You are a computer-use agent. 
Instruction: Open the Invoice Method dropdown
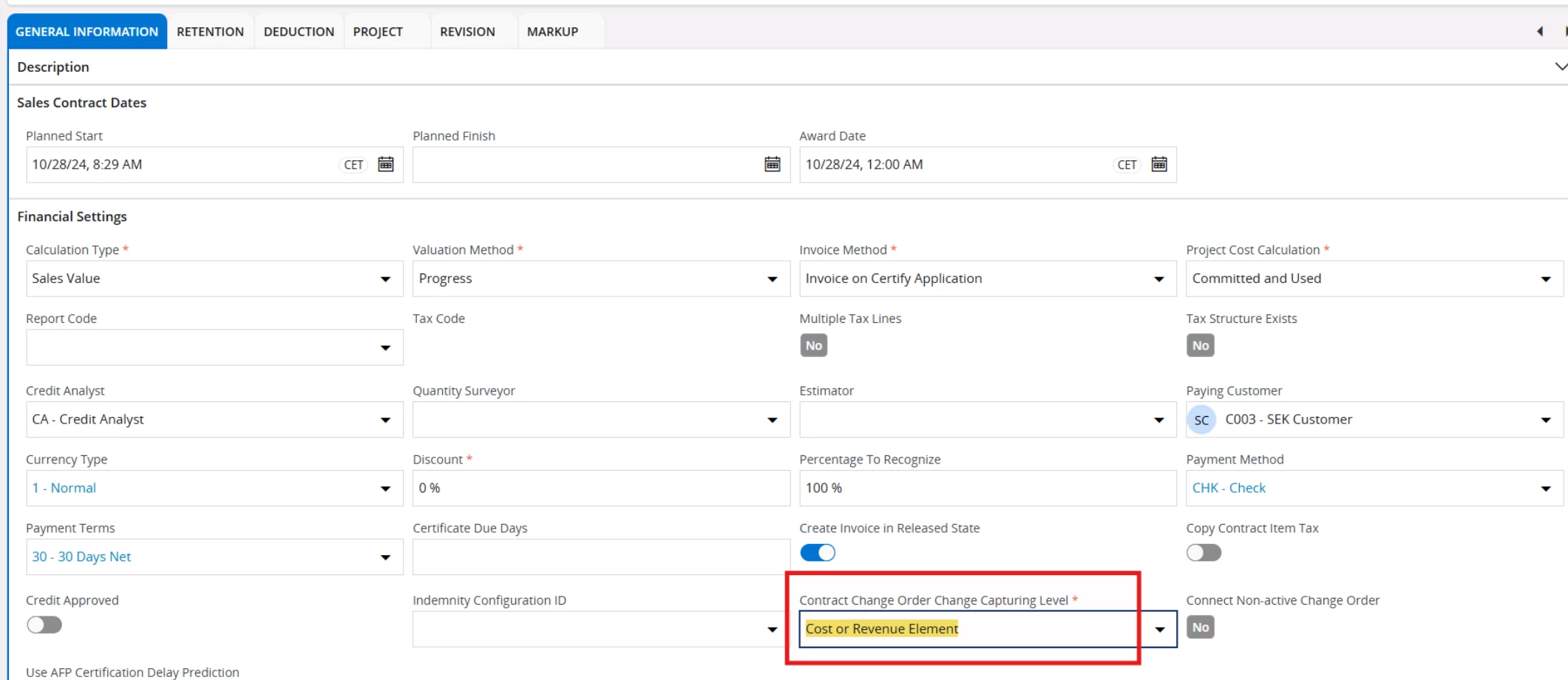[1158, 279]
